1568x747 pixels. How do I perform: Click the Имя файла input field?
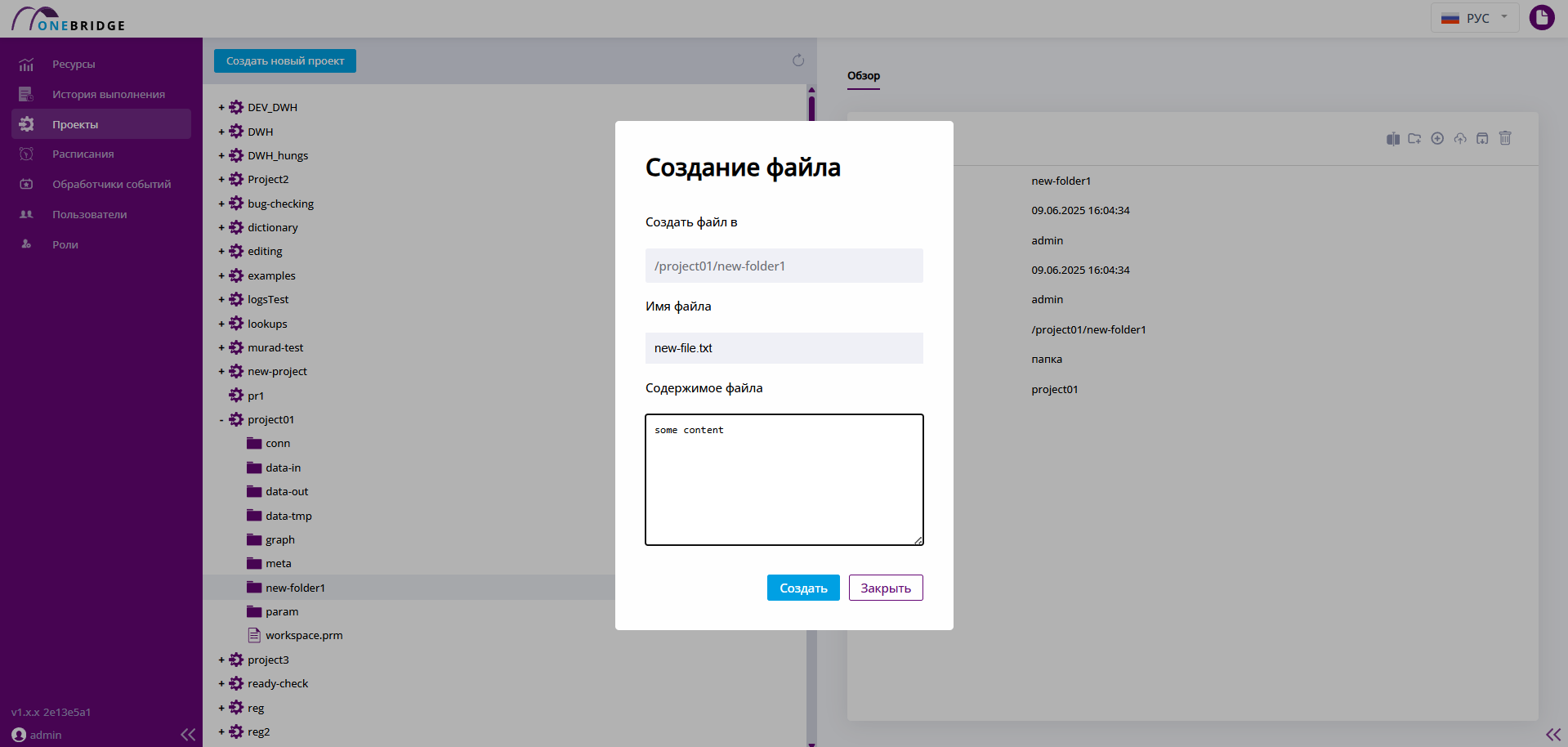(784, 348)
